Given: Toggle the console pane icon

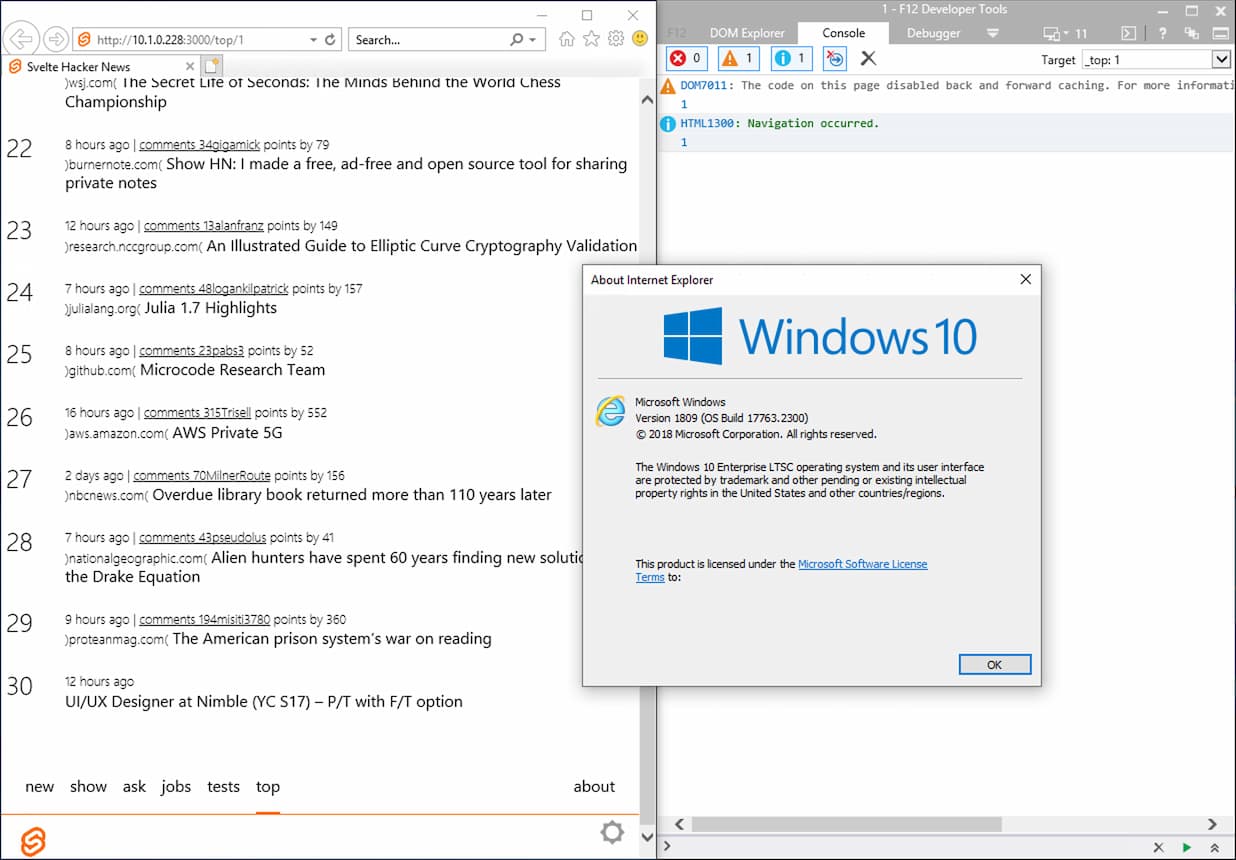Looking at the screenshot, I should click(x=1128, y=33).
